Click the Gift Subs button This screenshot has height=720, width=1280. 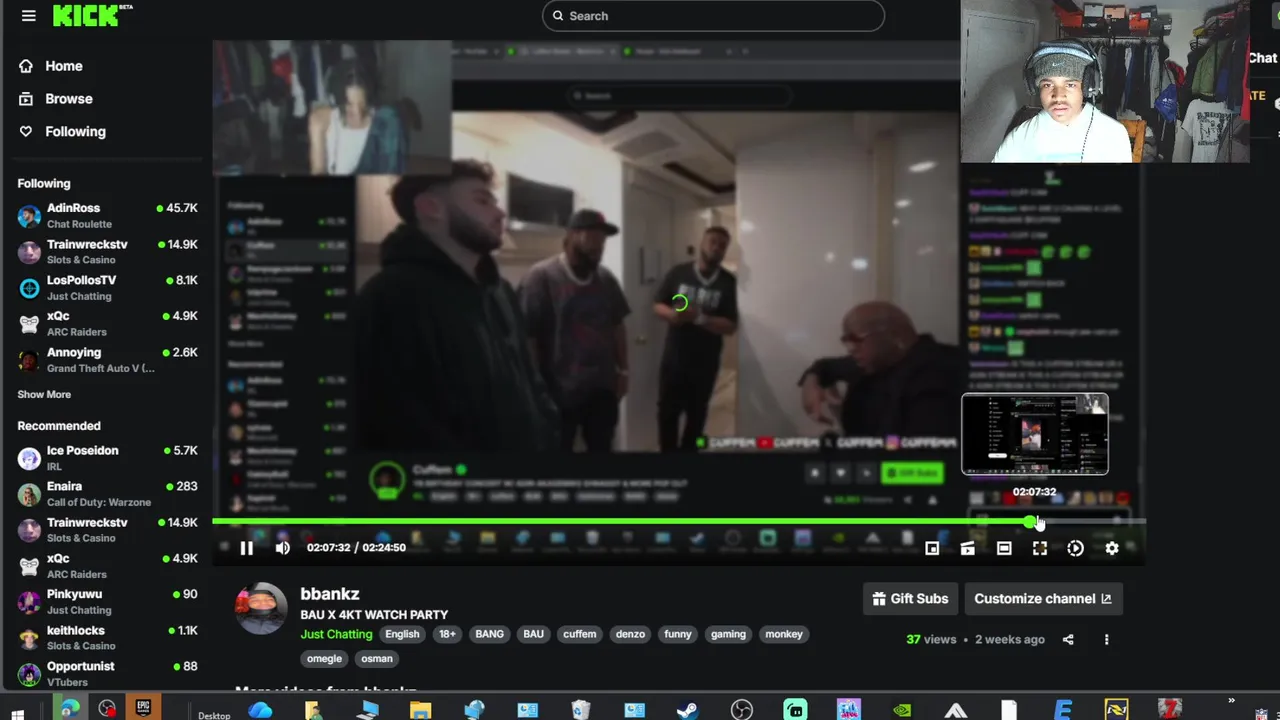click(x=910, y=599)
